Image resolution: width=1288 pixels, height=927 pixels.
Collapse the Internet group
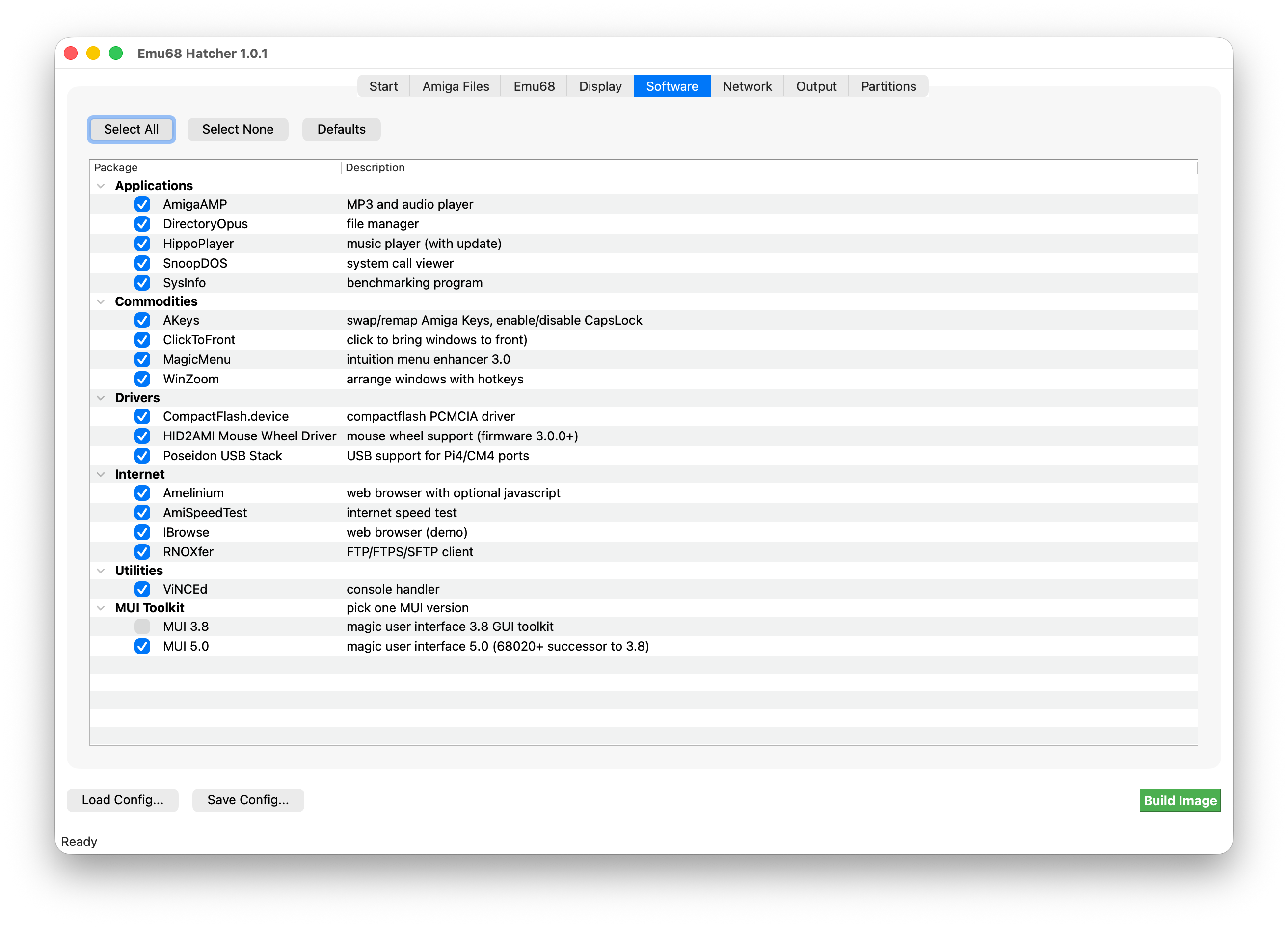tap(101, 474)
